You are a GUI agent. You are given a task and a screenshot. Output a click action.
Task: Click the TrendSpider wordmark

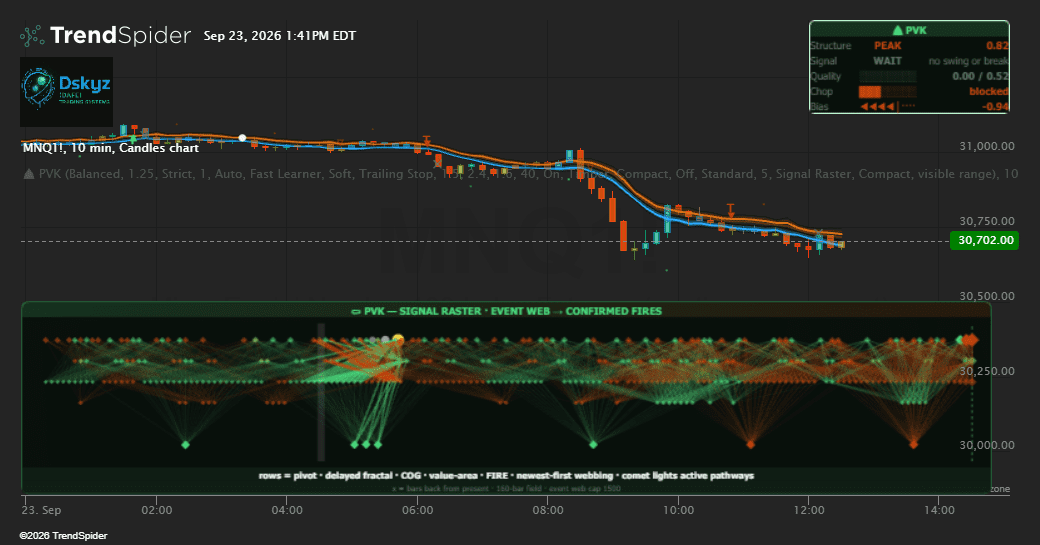(x=120, y=35)
